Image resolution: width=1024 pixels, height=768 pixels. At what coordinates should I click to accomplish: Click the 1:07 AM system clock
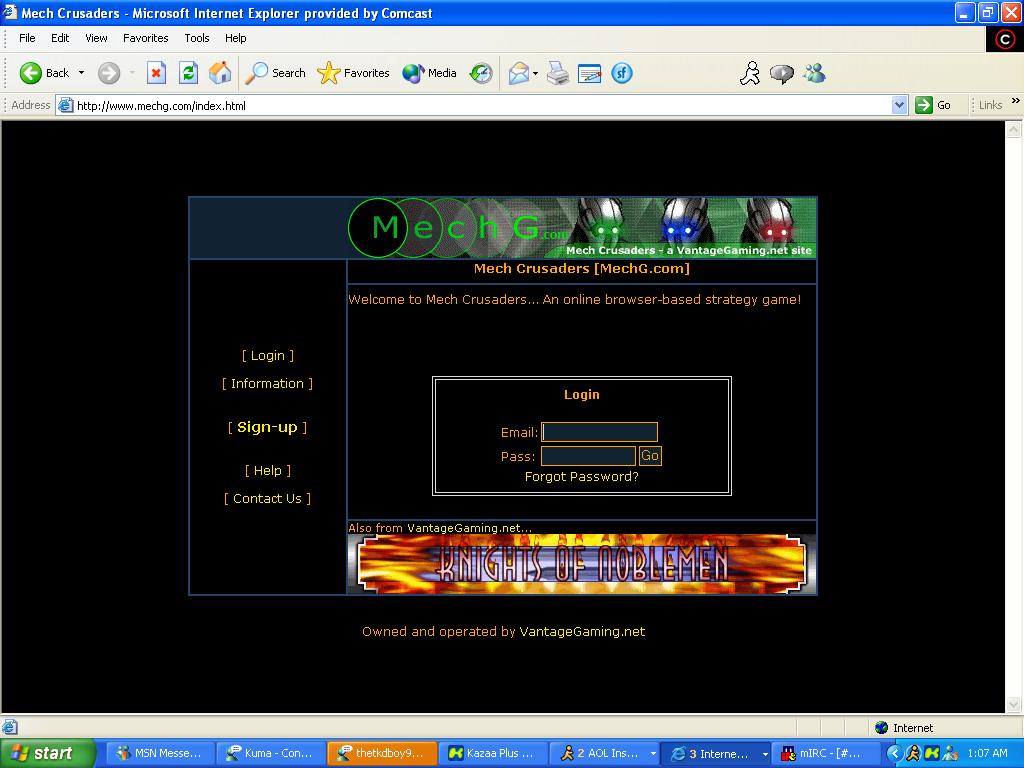coord(987,754)
